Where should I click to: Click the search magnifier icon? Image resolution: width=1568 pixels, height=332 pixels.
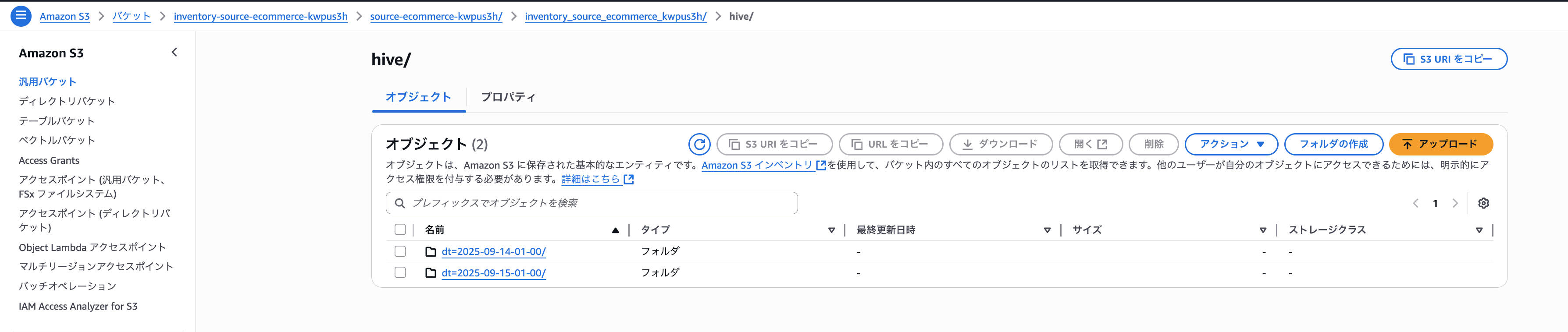pos(400,203)
